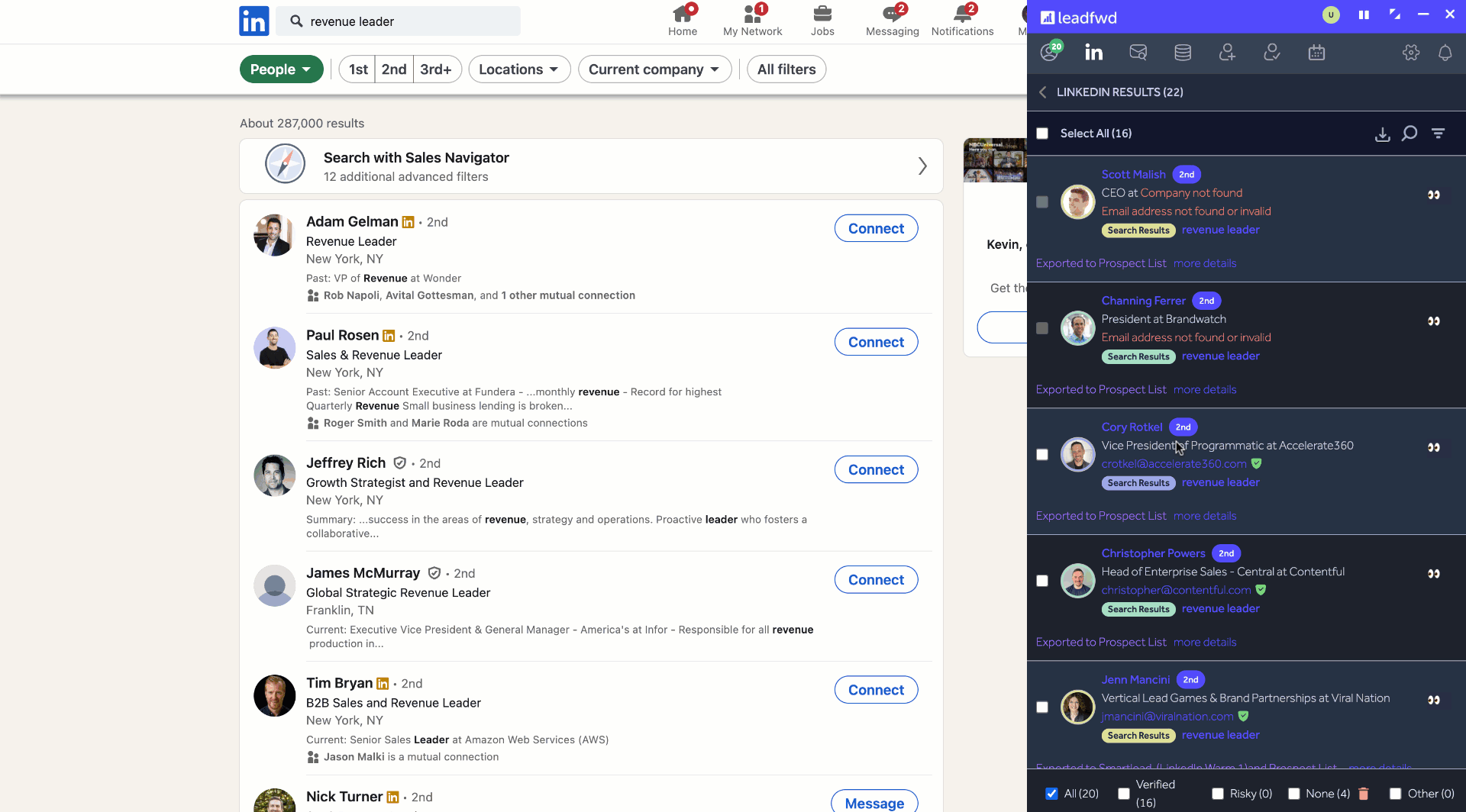Image resolution: width=1466 pixels, height=812 pixels.
Task: Connect with Adam Gelman
Action: coord(876,228)
